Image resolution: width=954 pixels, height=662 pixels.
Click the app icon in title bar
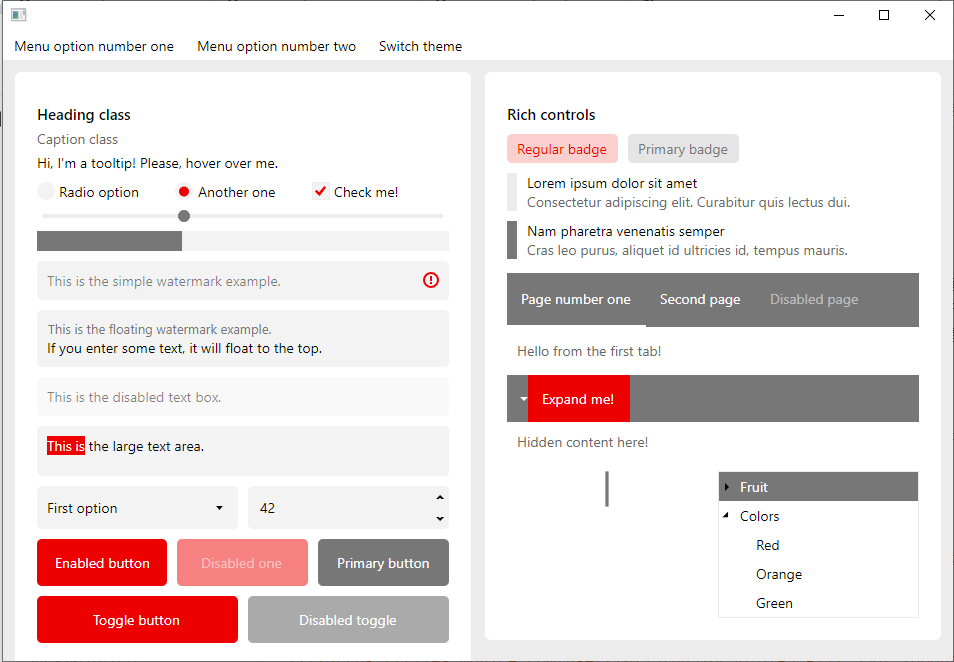[x=18, y=15]
